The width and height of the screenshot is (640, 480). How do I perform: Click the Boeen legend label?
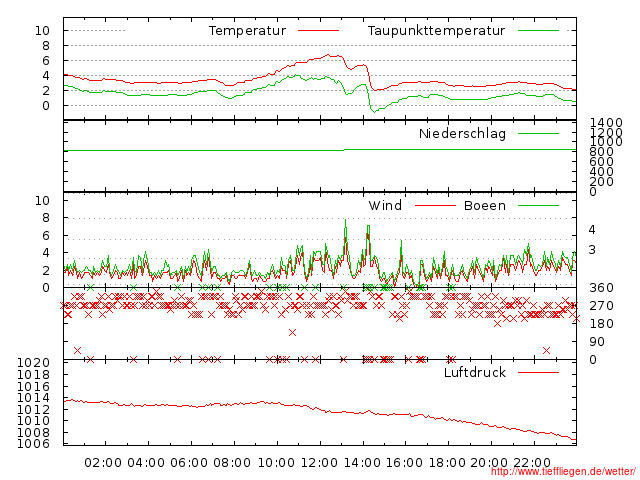point(485,206)
